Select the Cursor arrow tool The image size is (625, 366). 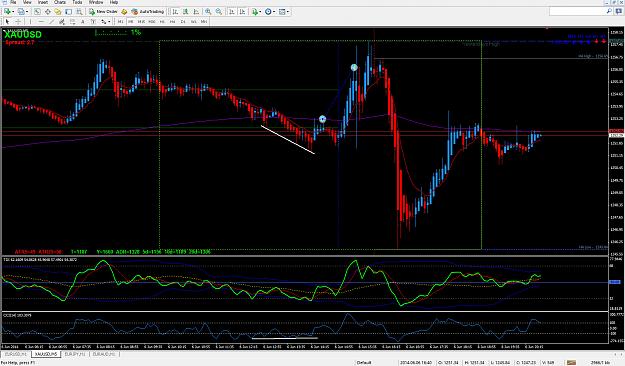(7, 21)
